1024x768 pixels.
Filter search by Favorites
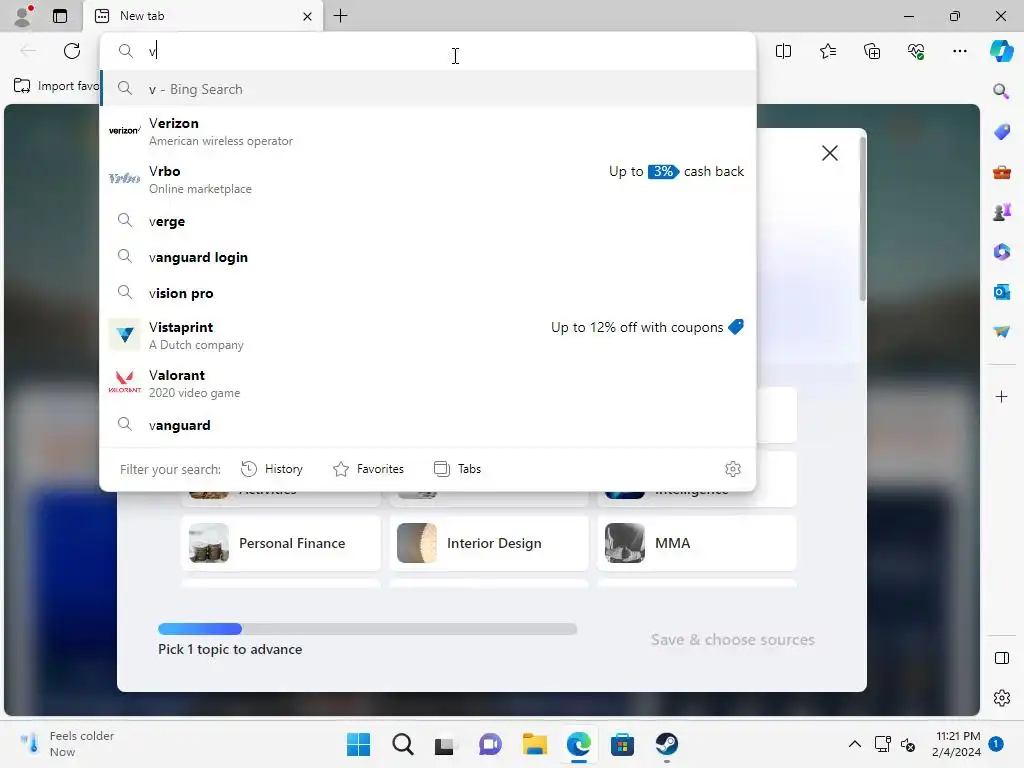pos(368,469)
